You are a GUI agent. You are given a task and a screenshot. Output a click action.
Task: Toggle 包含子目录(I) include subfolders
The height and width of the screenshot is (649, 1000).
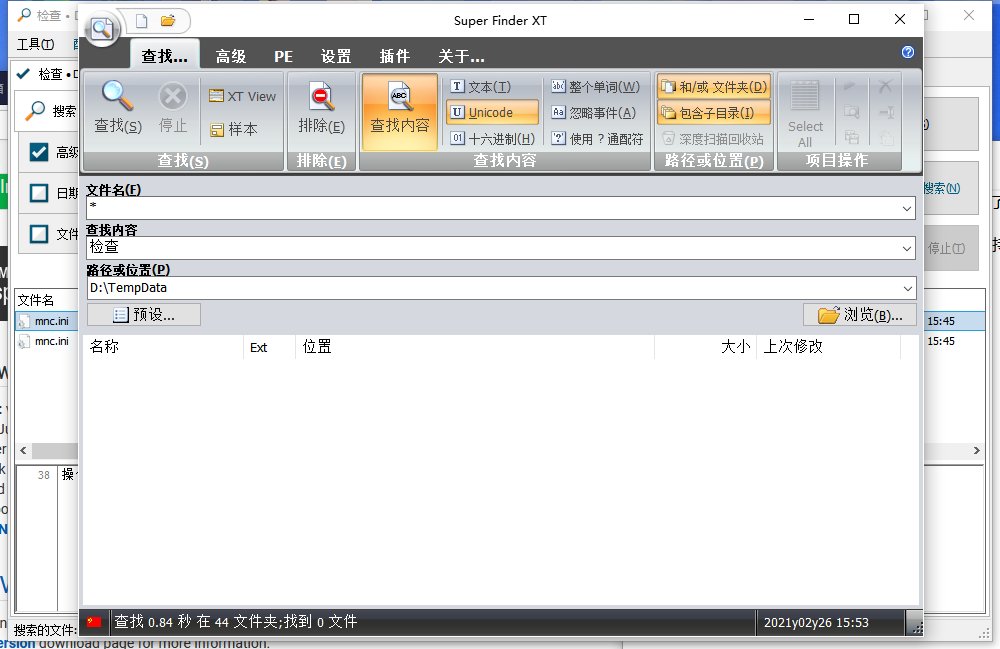(714, 113)
